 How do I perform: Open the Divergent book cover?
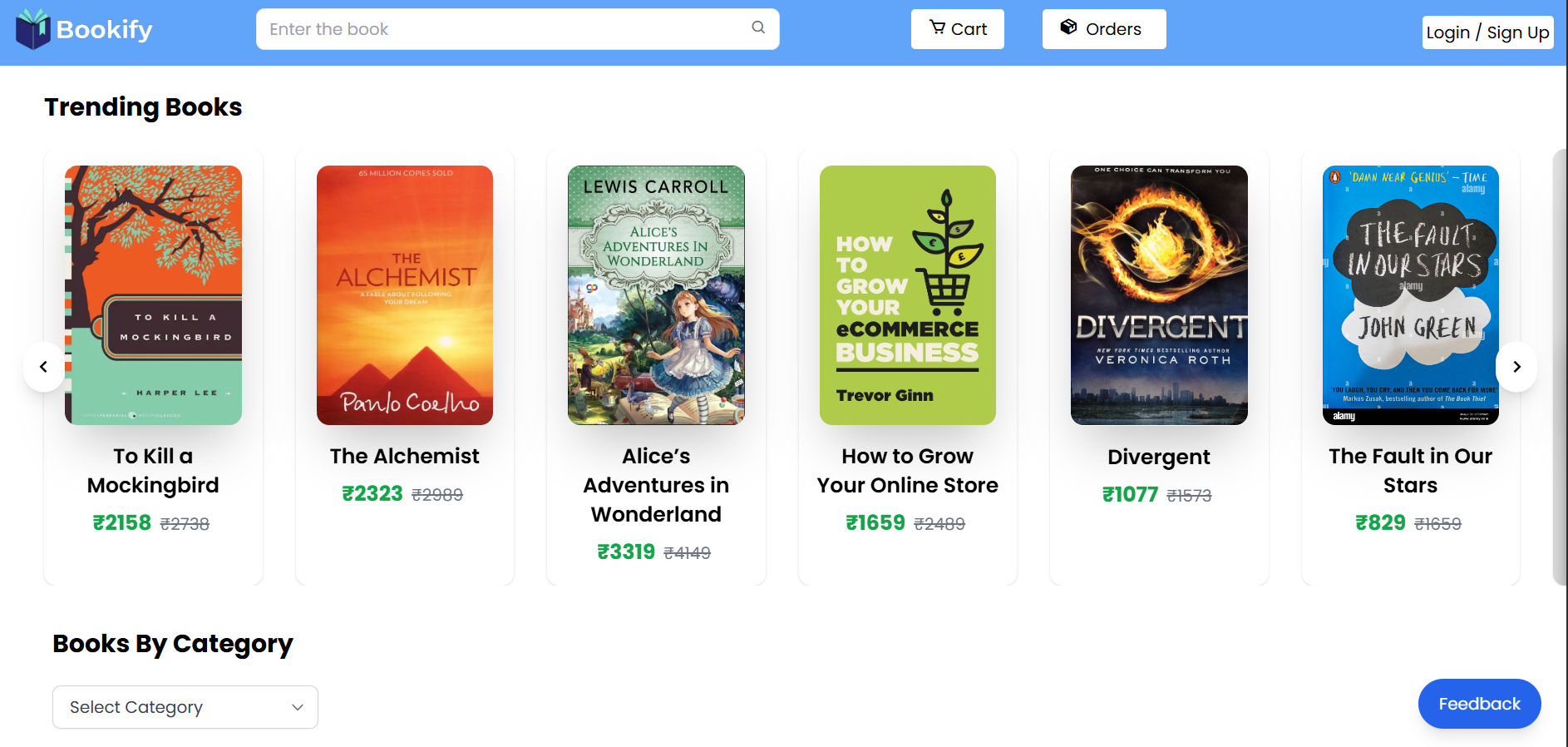coord(1159,295)
